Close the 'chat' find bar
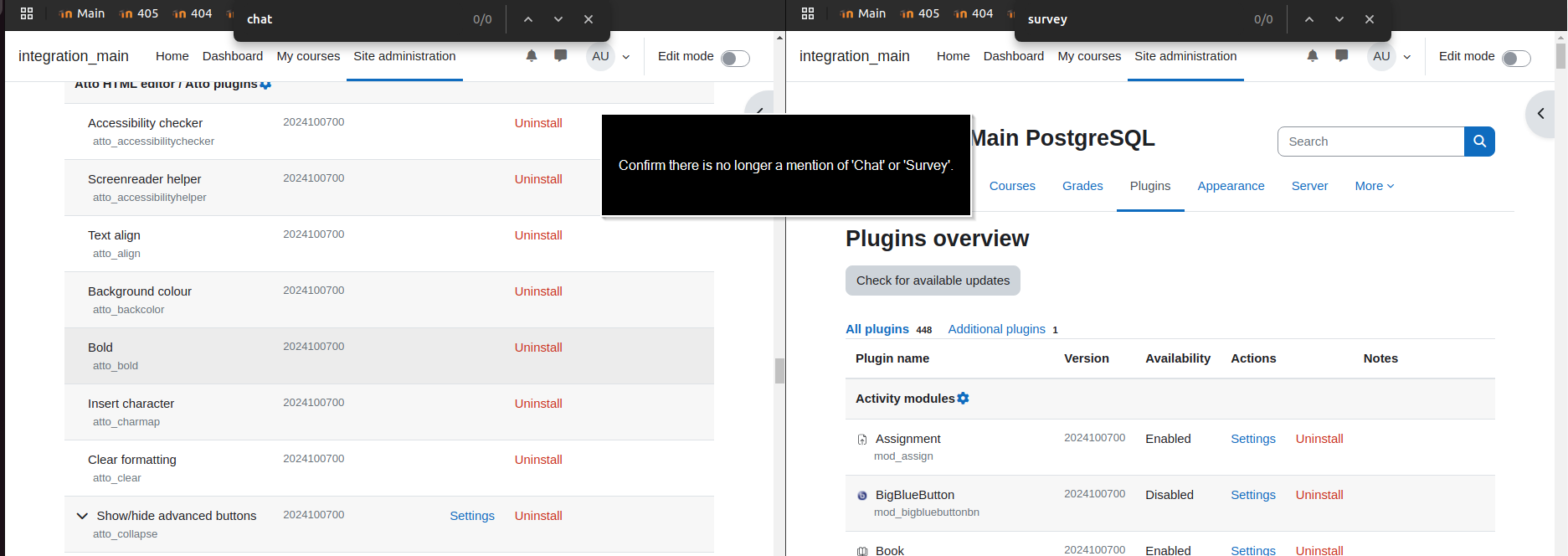Viewport: 1568px width, 556px height. point(589,19)
